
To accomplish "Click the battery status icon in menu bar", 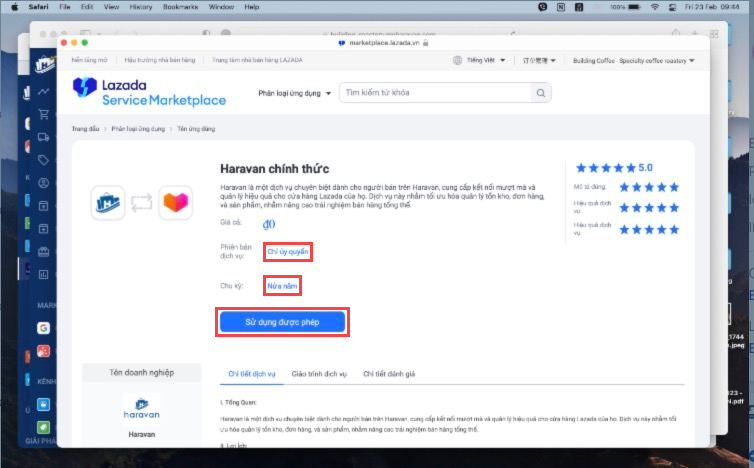I will (x=635, y=7).
